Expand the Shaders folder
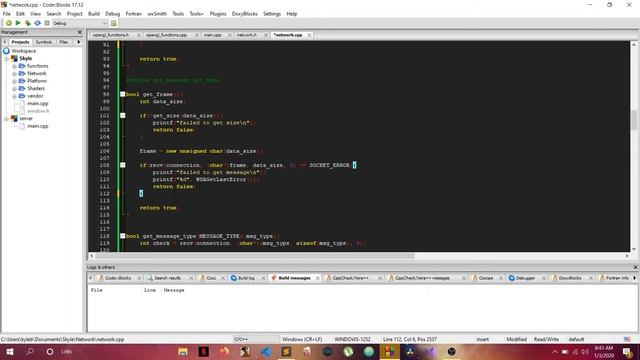 14,89
